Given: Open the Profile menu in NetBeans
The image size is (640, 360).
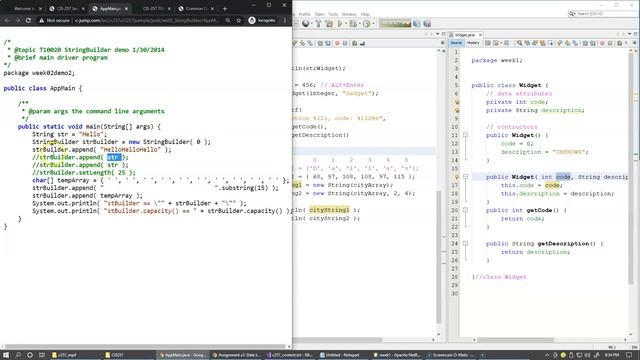Looking at the screenshot, I should click(x=304, y=14).
